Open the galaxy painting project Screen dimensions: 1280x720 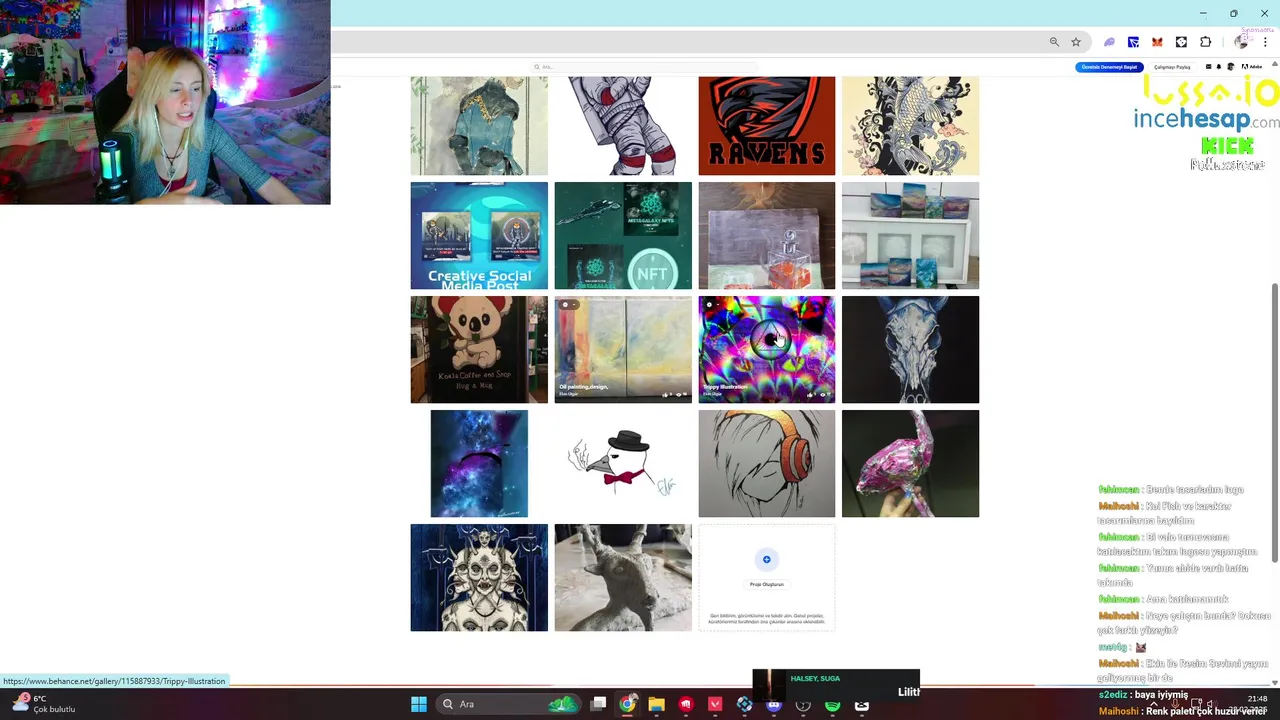[x=479, y=463]
